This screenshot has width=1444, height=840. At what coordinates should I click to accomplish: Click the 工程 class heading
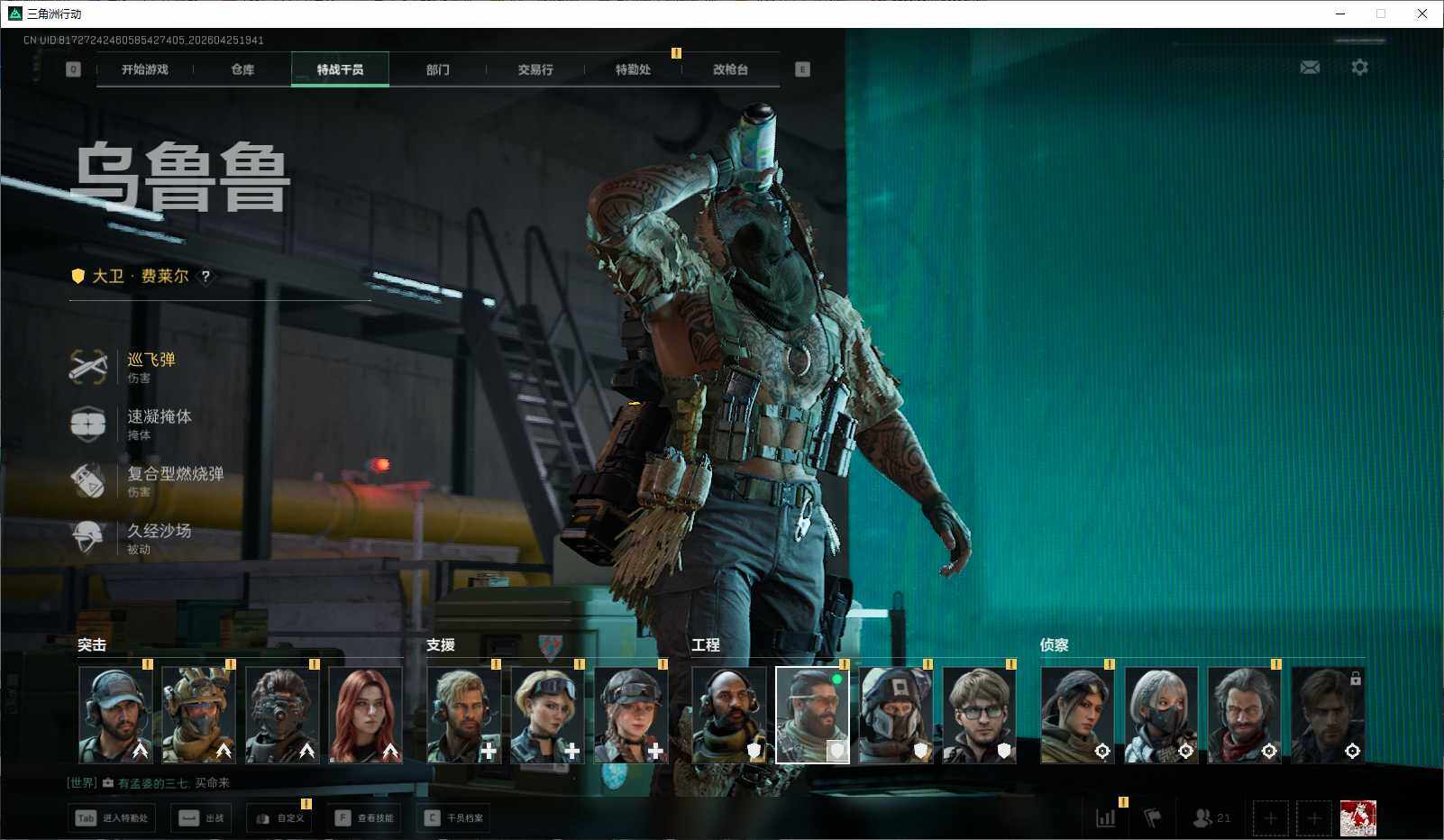coord(706,645)
